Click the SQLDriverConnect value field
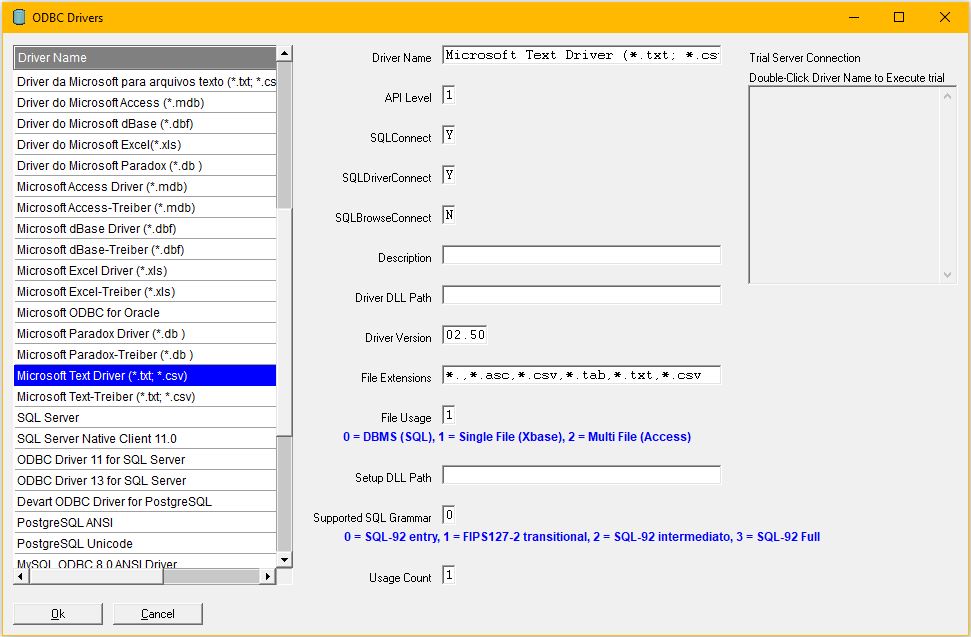The image size is (971, 637). pyautogui.click(x=449, y=175)
